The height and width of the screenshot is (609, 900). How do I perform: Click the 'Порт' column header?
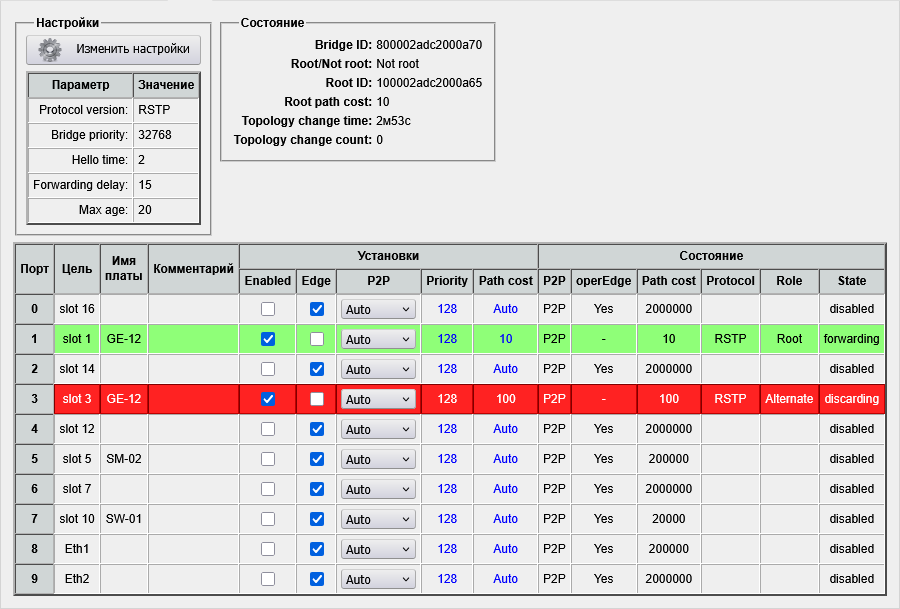(x=35, y=268)
